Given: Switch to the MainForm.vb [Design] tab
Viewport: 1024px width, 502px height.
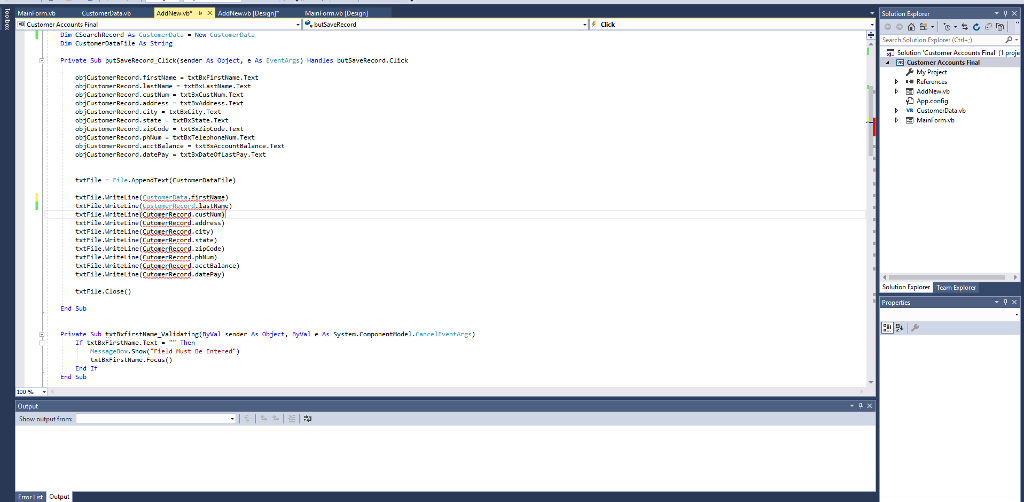Looking at the screenshot, I should pos(336,13).
